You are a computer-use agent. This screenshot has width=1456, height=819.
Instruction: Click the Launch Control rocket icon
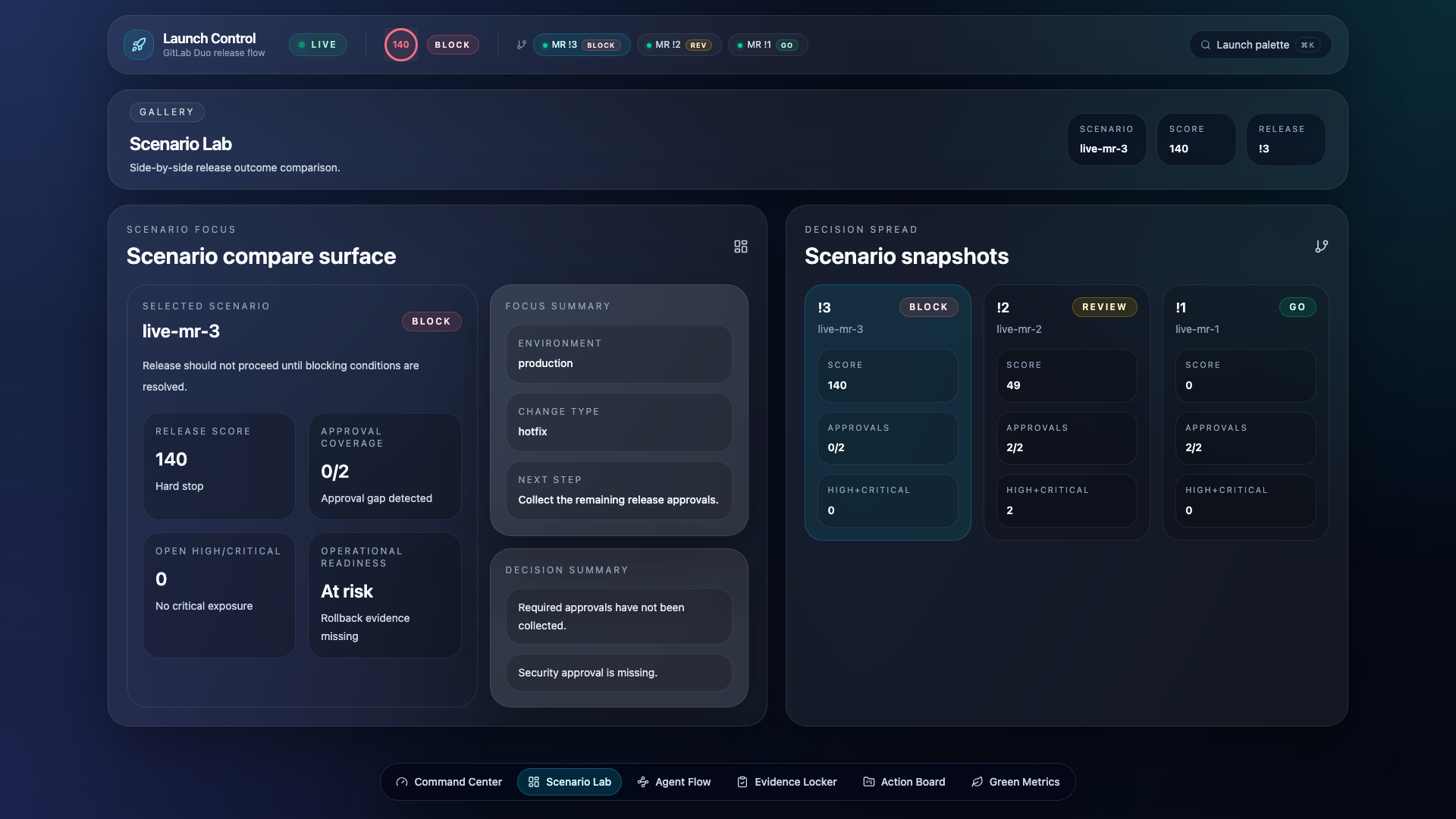pyautogui.click(x=139, y=45)
